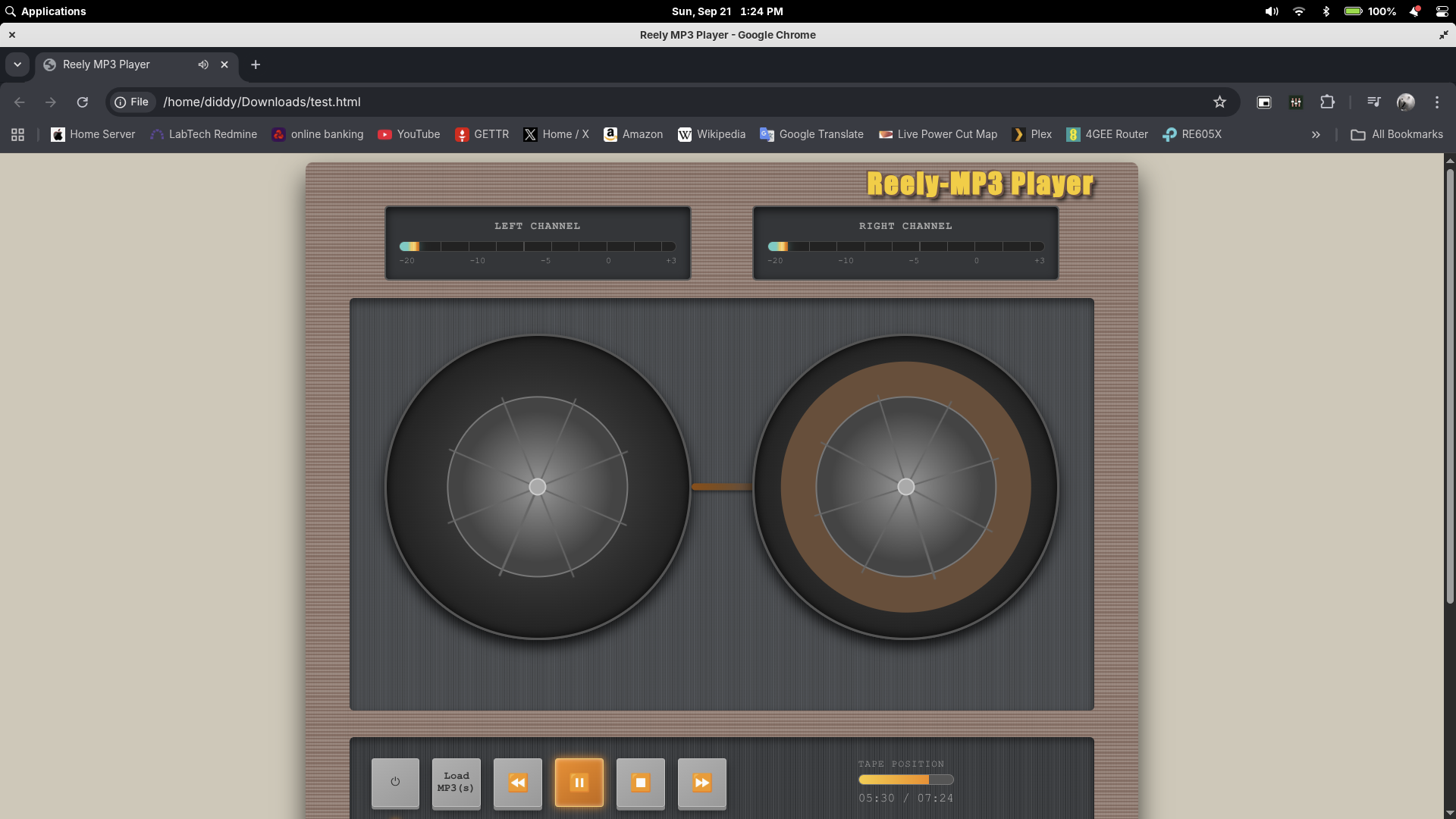Click the rewind button on the player

(x=517, y=783)
